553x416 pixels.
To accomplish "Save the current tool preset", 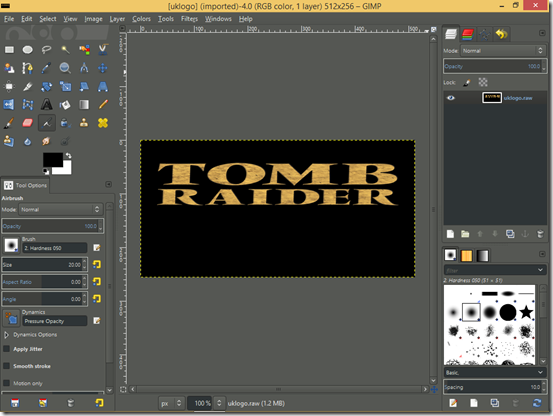I will coord(15,403).
